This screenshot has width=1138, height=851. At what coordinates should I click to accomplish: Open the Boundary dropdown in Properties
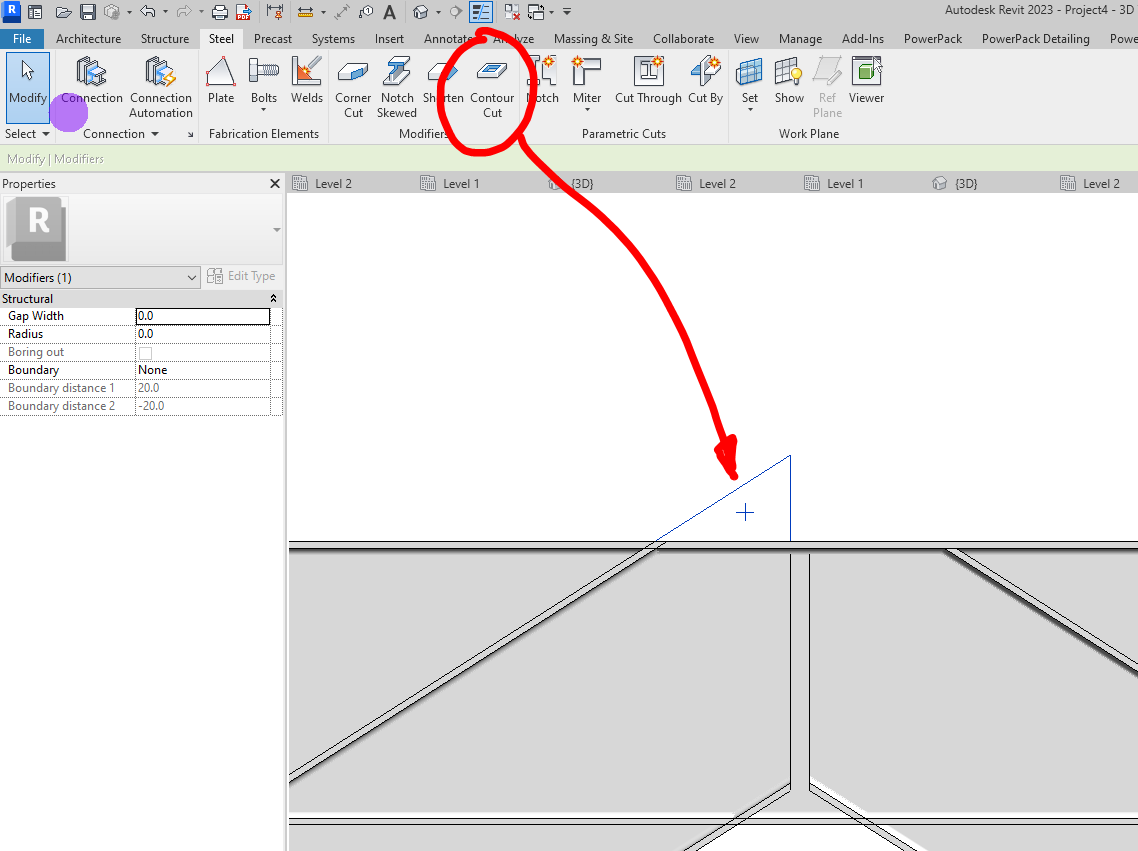[x=203, y=369]
